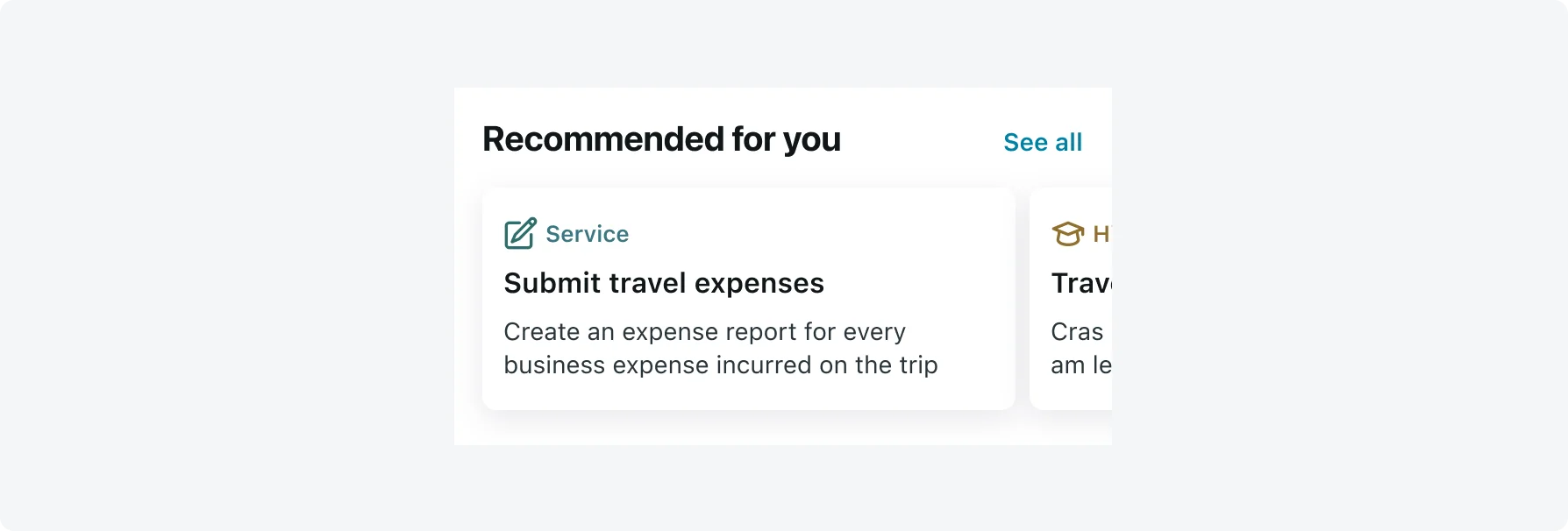Click the Service pencil edit icon
The image size is (1568, 531).
(x=520, y=234)
